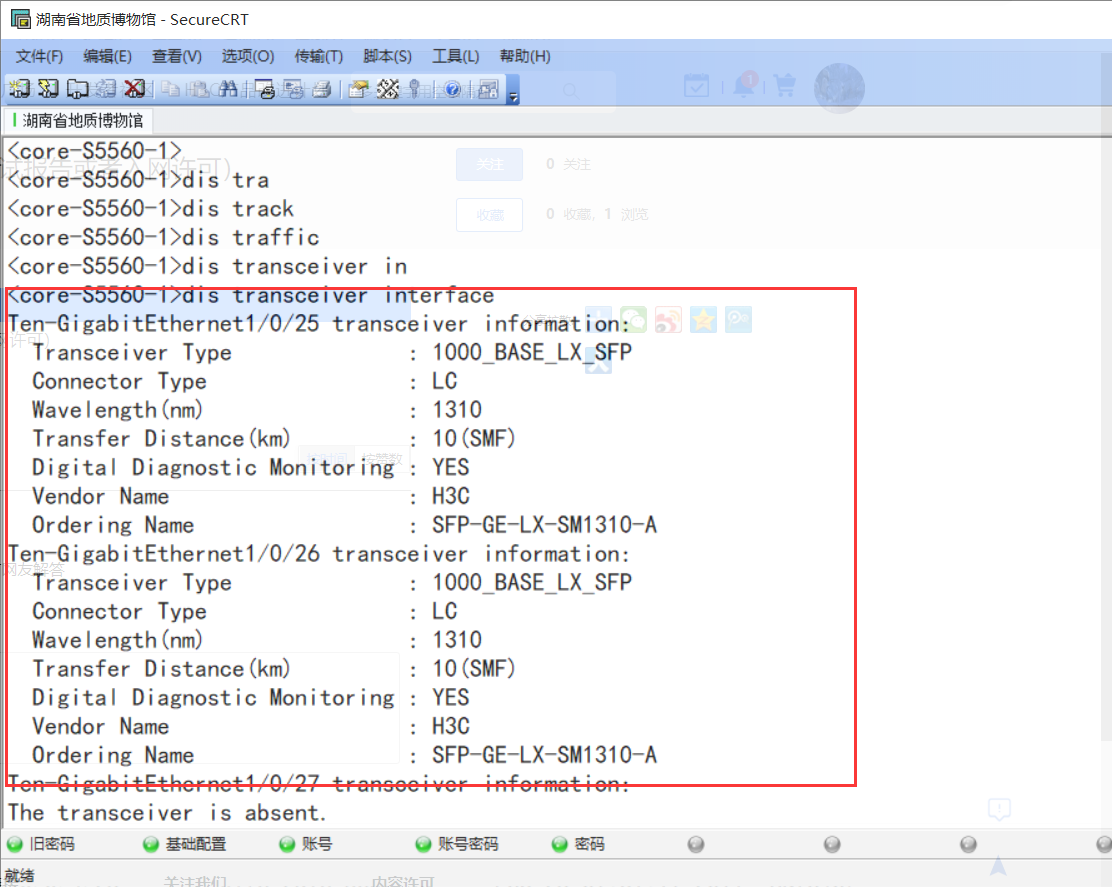Screen dimensions: 1112x887
Task: Open the 选项(O) menu
Action: tap(248, 57)
